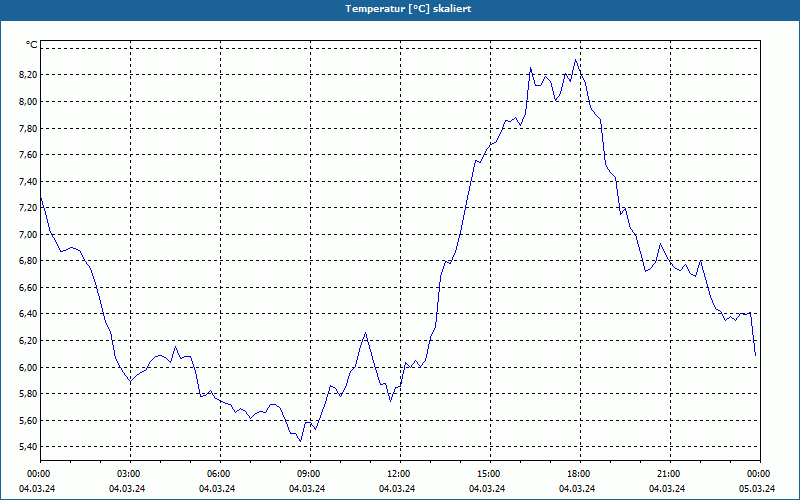The width and height of the screenshot is (800, 500).
Task: Click the 8,20 y-axis value
Action: point(27,75)
